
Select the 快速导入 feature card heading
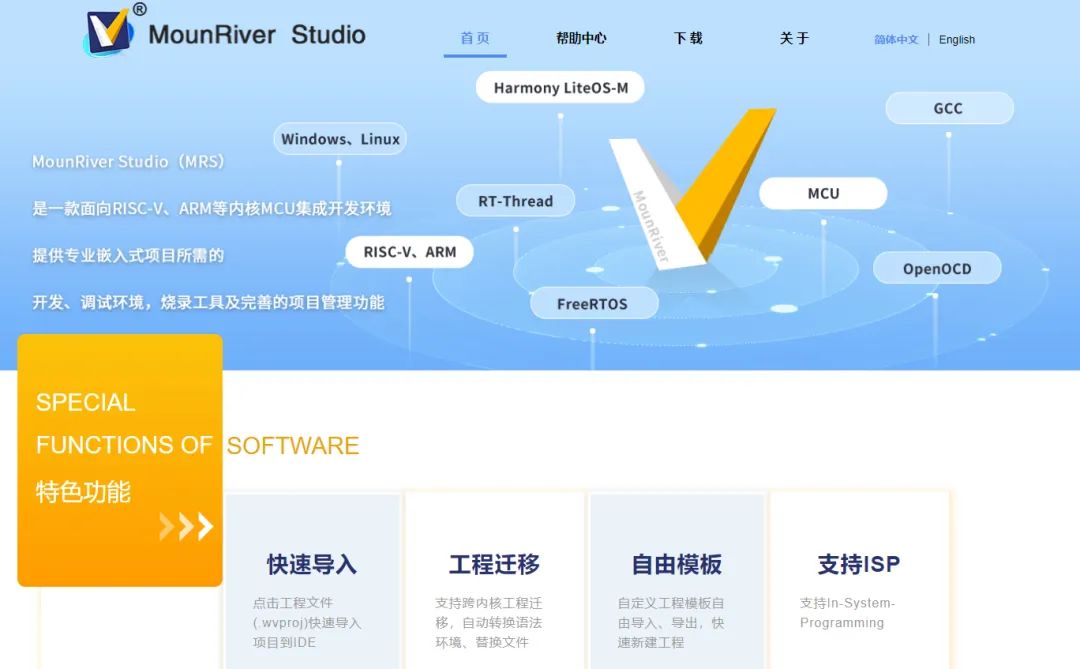pyautogui.click(x=311, y=564)
